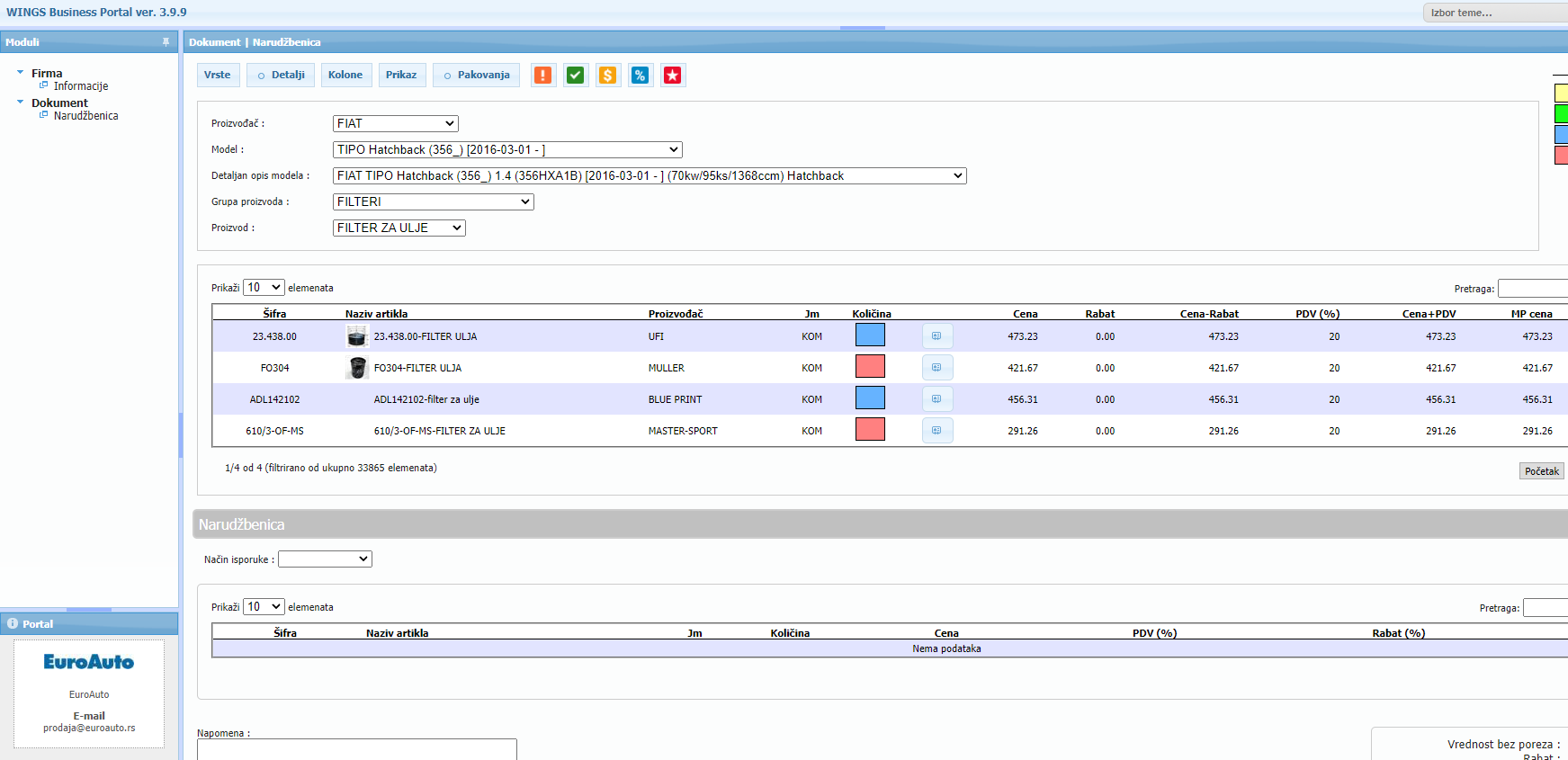
Task: Click the Pretraga field above products table
Action: (1533, 288)
